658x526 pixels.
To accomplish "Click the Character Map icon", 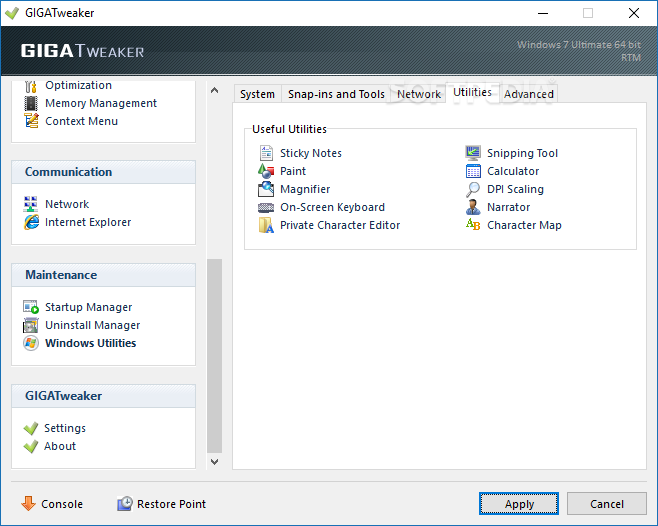I will point(473,225).
